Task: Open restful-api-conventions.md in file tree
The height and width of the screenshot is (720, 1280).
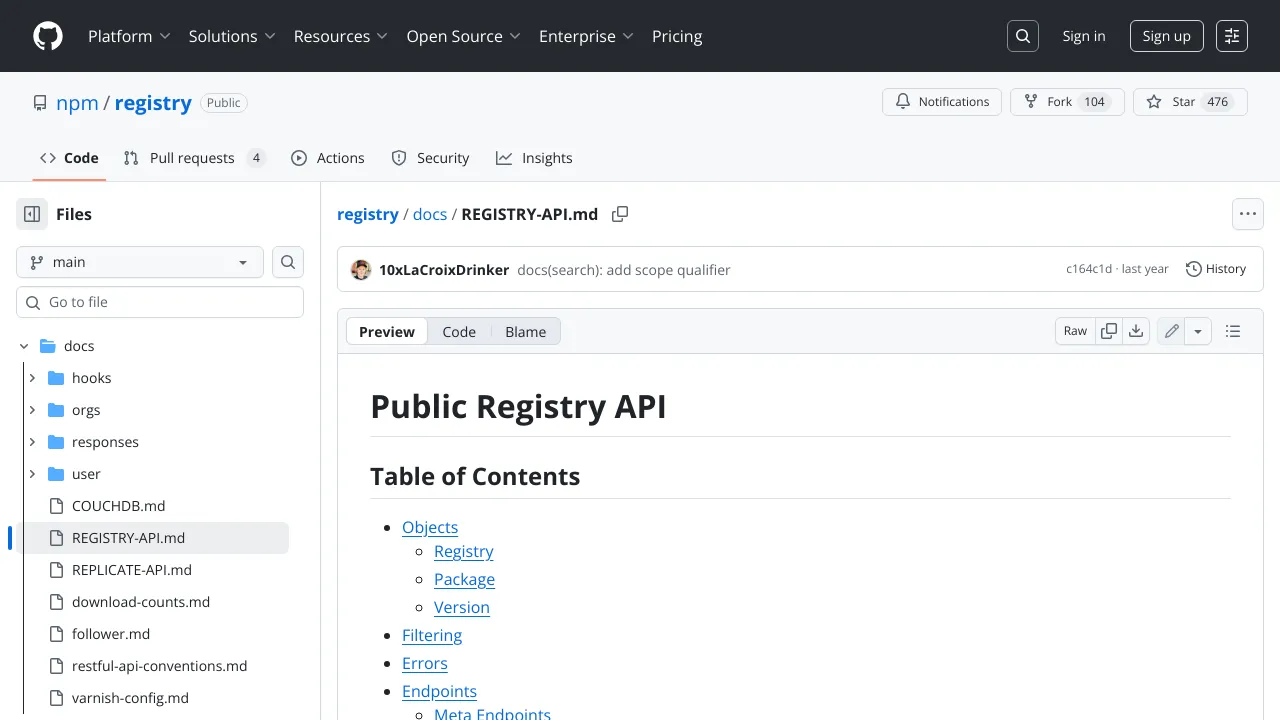Action: click(x=159, y=666)
